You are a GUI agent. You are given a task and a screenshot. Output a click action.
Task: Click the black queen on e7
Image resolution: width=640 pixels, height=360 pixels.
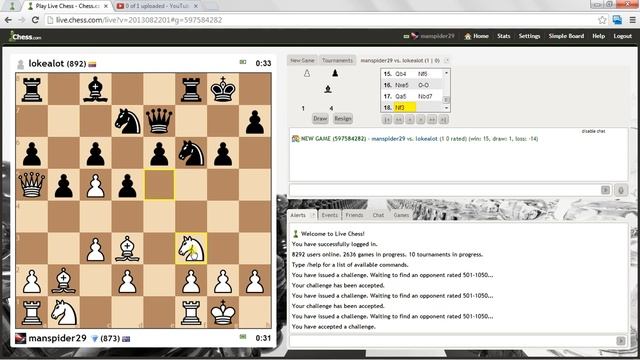tap(159, 121)
